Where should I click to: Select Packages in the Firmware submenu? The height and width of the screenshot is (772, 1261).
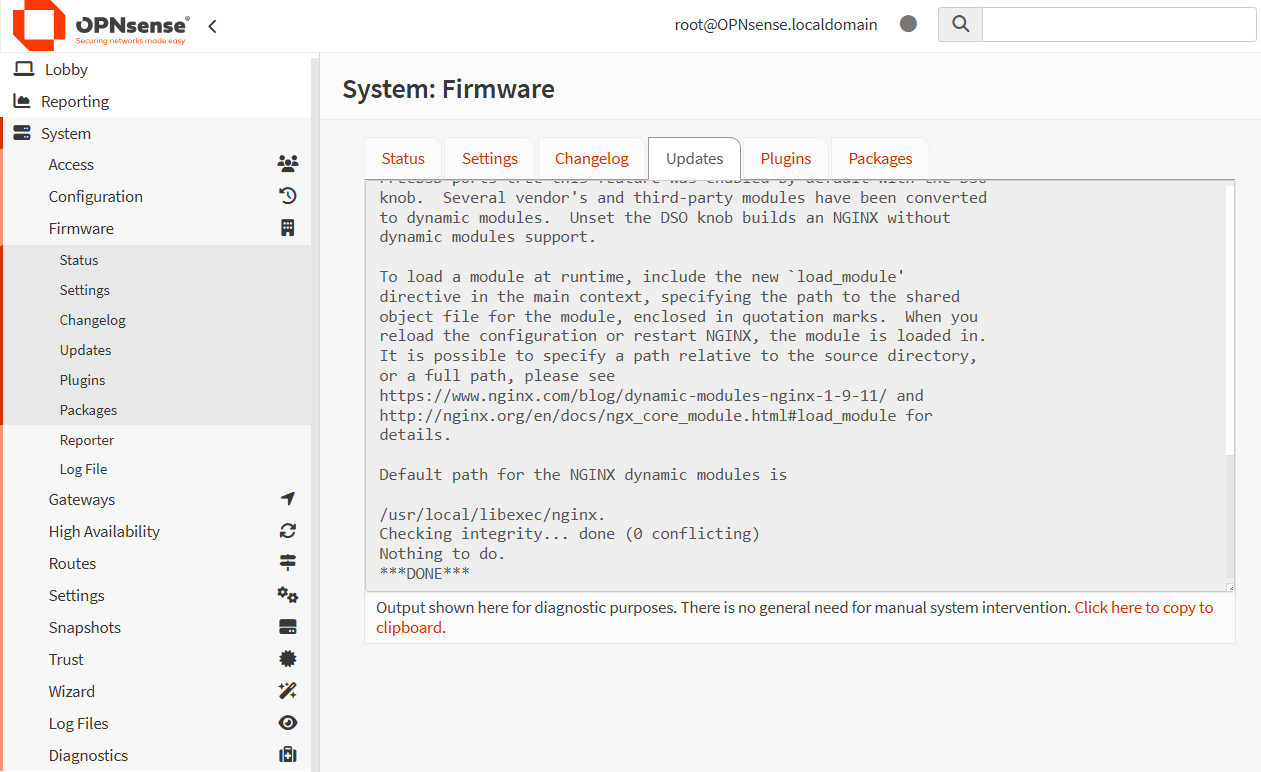89,409
